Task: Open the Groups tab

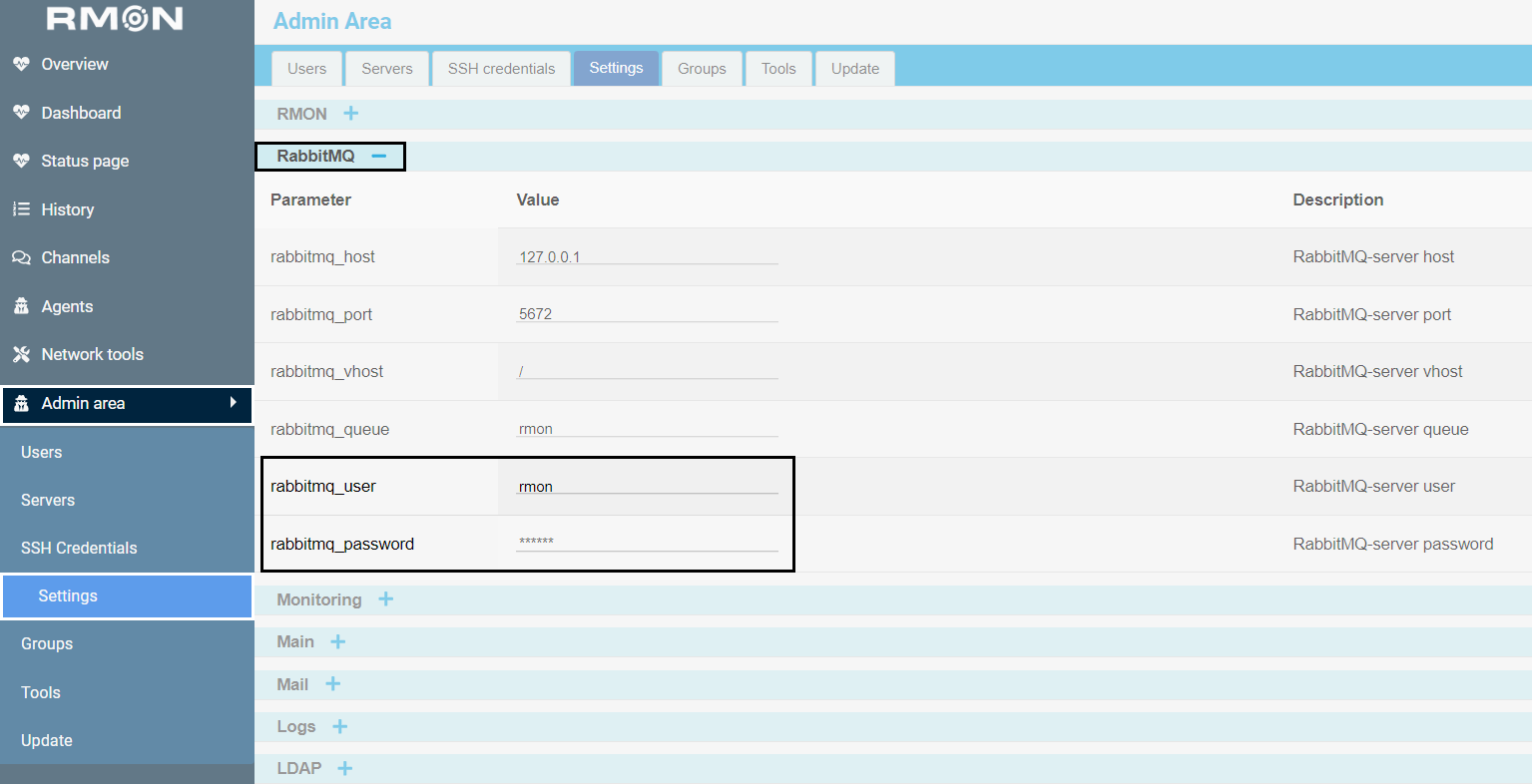Action: pos(702,69)
